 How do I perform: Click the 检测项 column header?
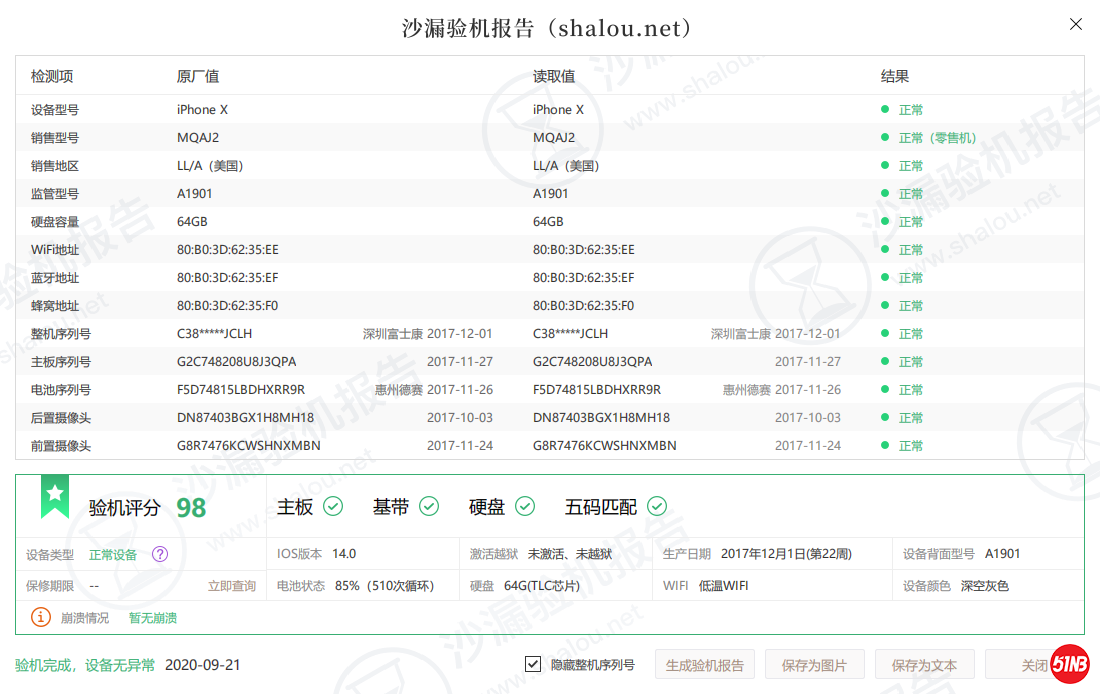tap(52, 76)
